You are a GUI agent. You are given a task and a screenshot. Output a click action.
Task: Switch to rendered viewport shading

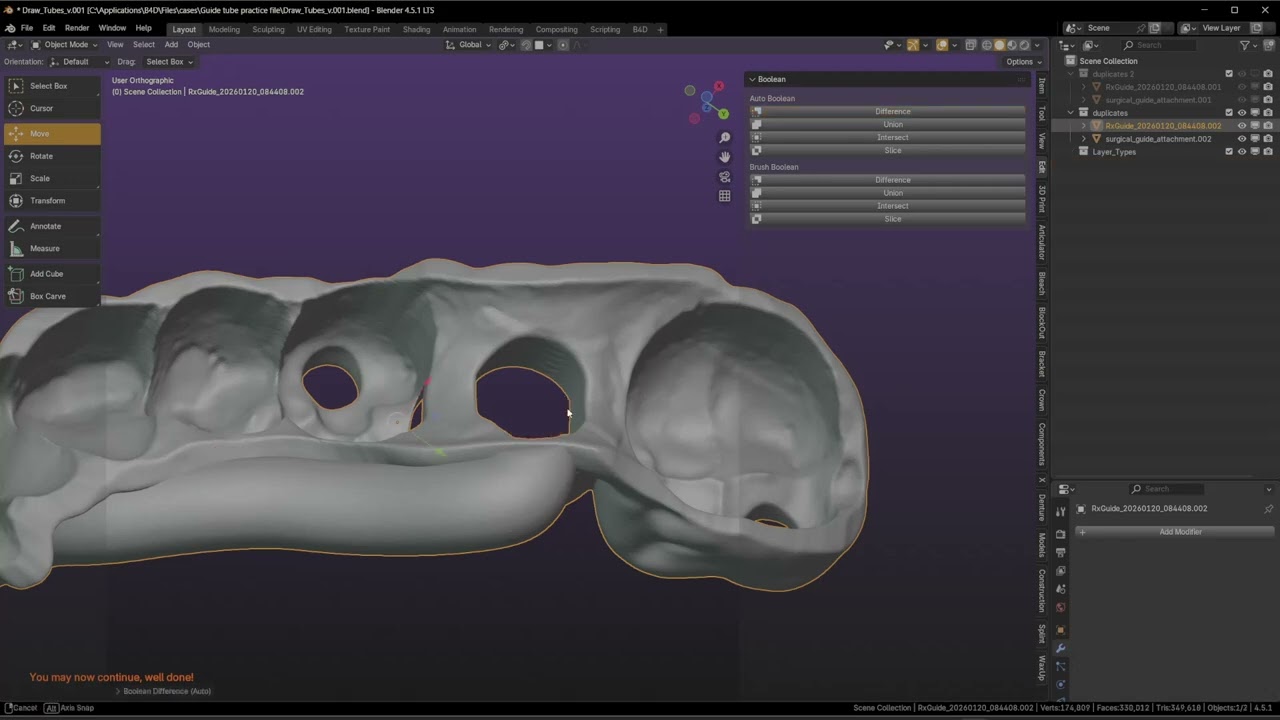click(1023, 45)
